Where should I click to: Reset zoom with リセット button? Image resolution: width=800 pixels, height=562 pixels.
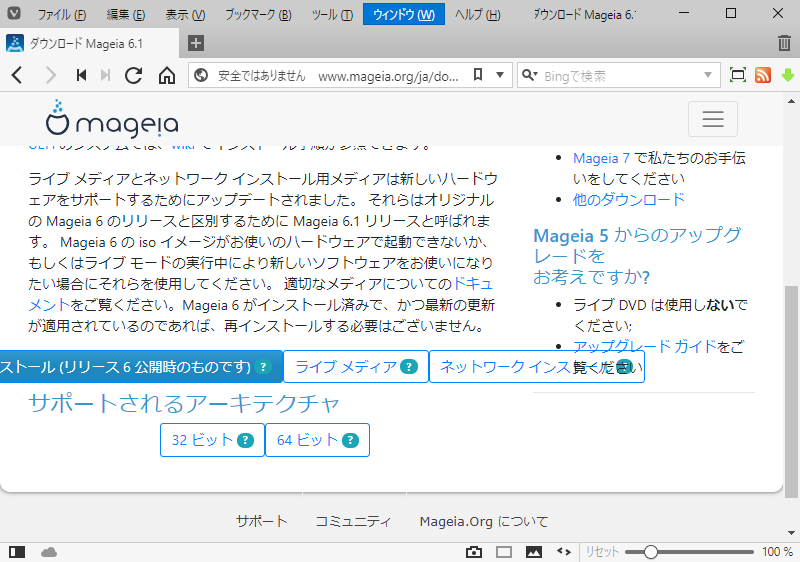(x=602, y=552)
